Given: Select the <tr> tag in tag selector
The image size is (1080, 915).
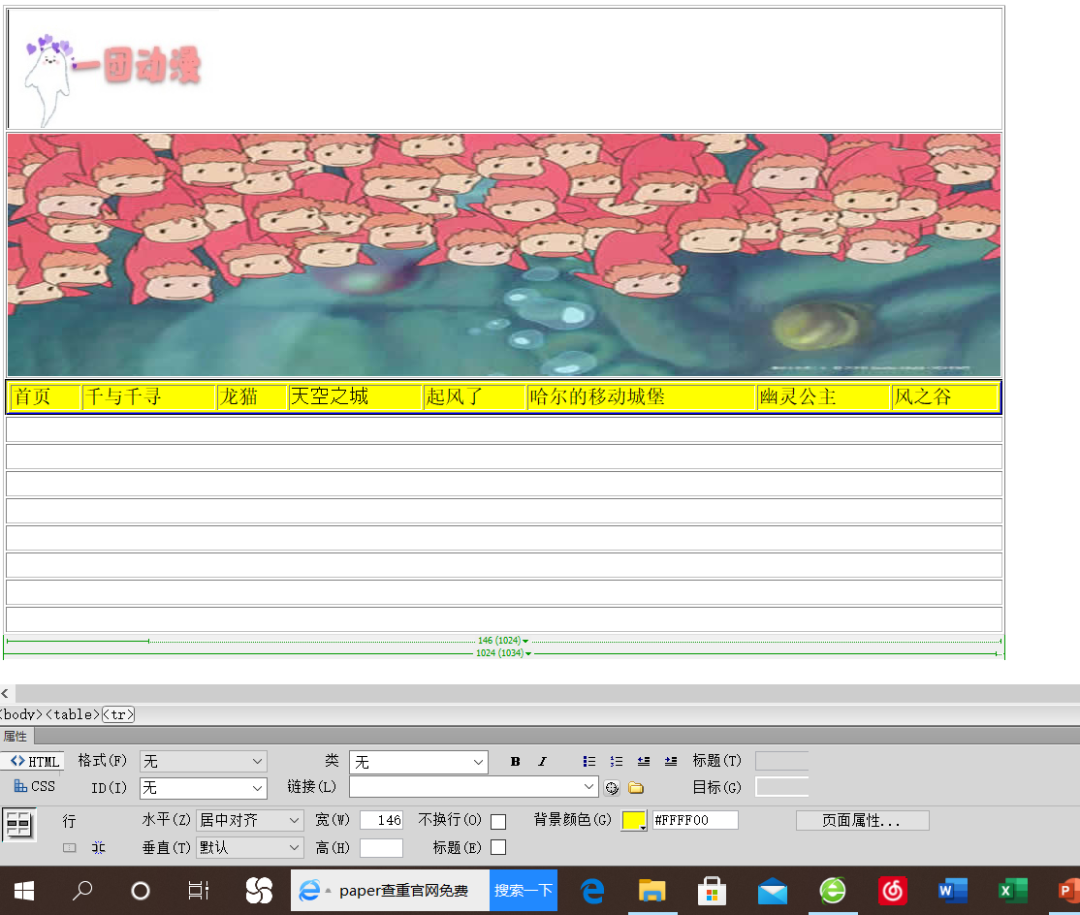Looking at the screenshot, I should (x=118, y=714).
